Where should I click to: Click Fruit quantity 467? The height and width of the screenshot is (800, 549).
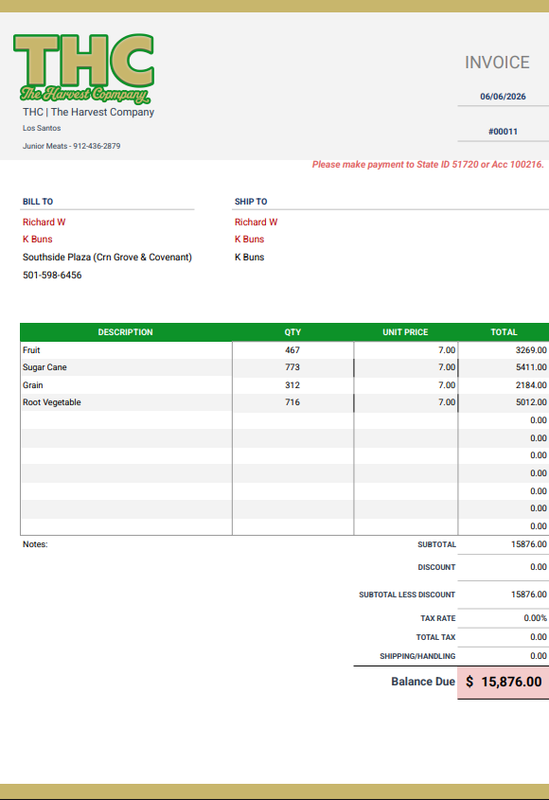(292, 350)
